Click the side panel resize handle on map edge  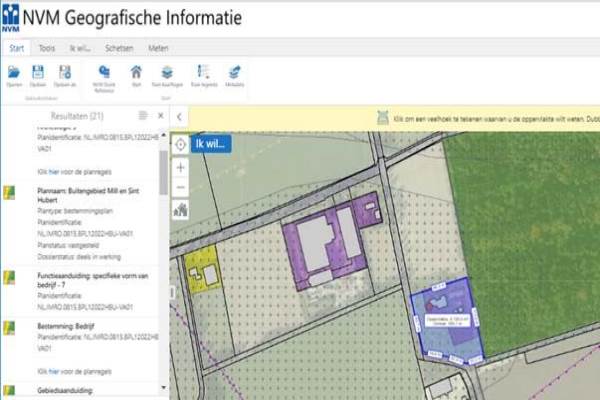172,293
